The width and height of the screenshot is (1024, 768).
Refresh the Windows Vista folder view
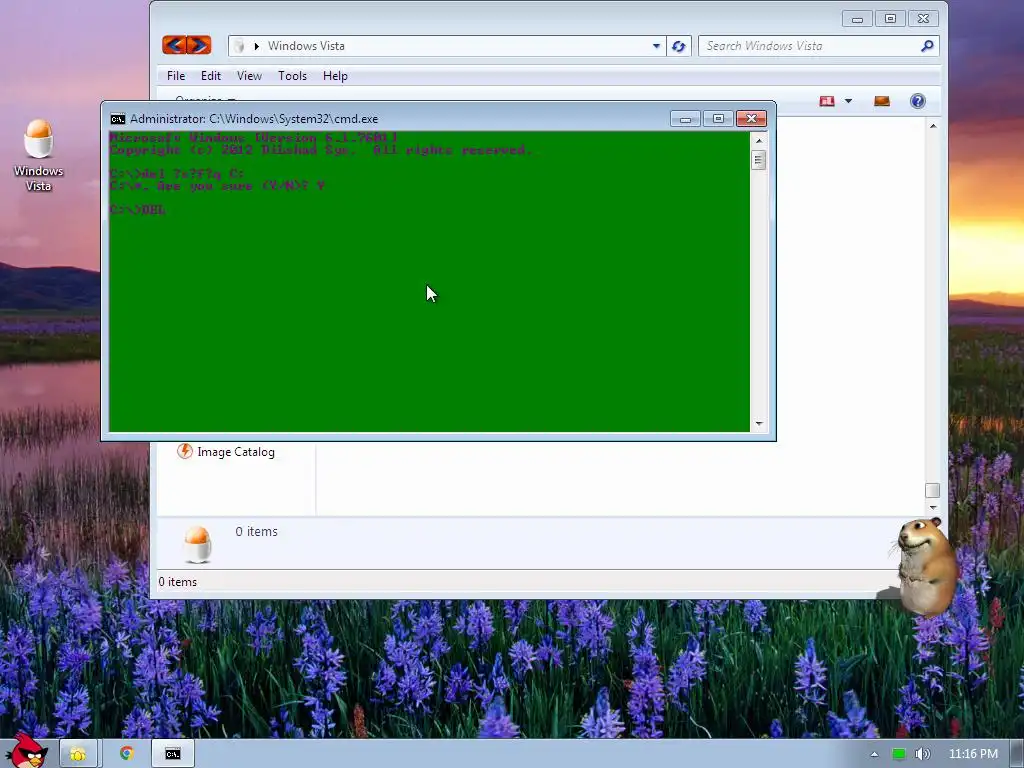tap(679, 46)
